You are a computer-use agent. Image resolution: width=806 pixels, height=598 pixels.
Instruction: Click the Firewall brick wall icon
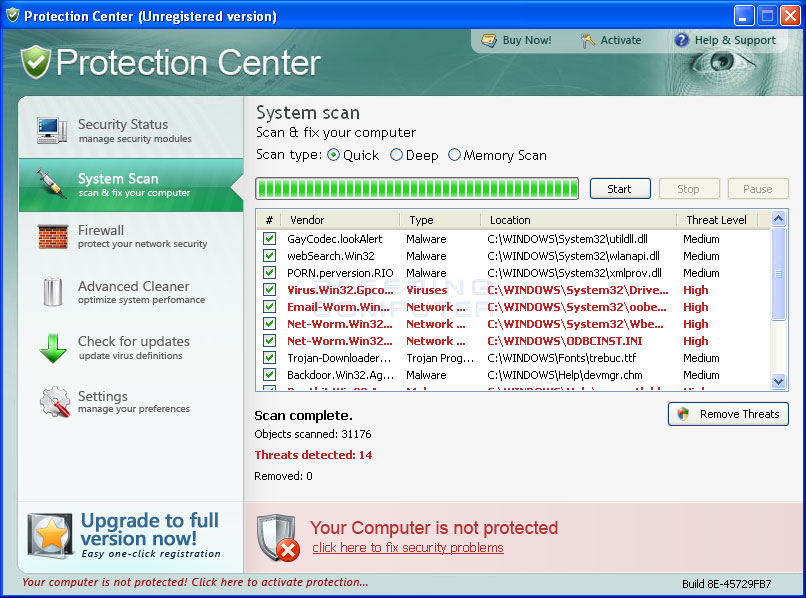53,237
